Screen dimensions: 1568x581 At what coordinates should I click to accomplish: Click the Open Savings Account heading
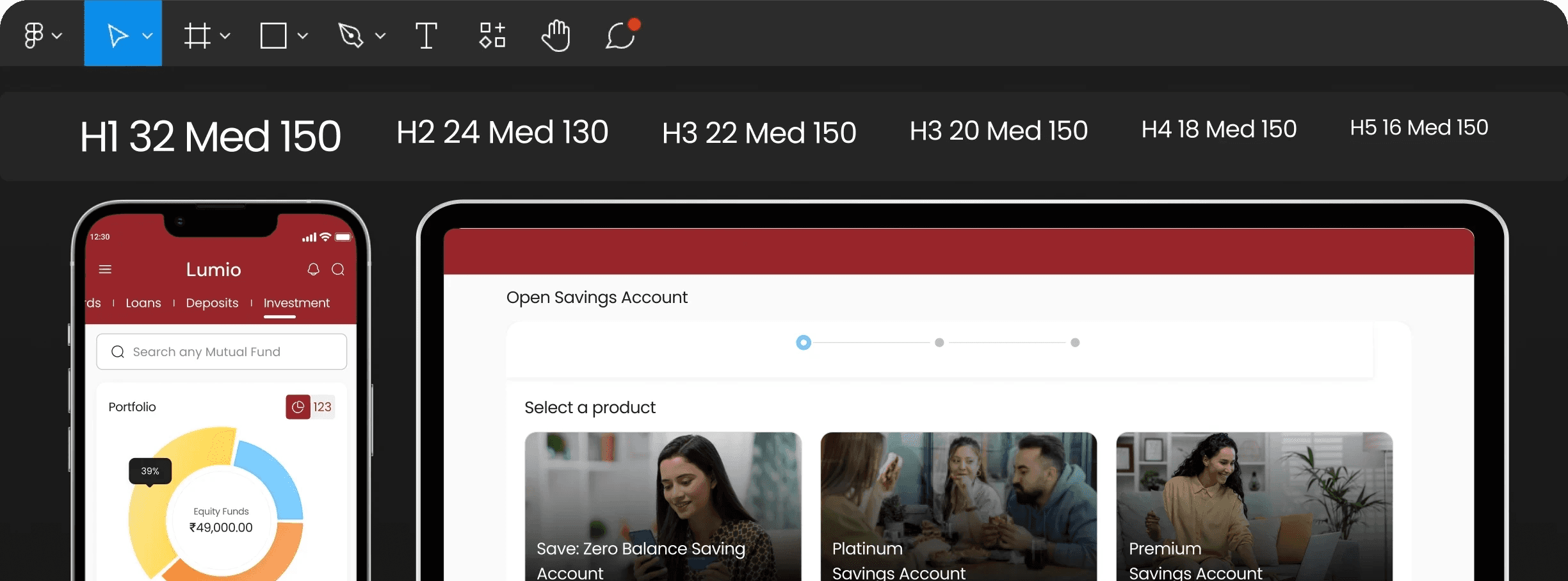pos(597,298)
